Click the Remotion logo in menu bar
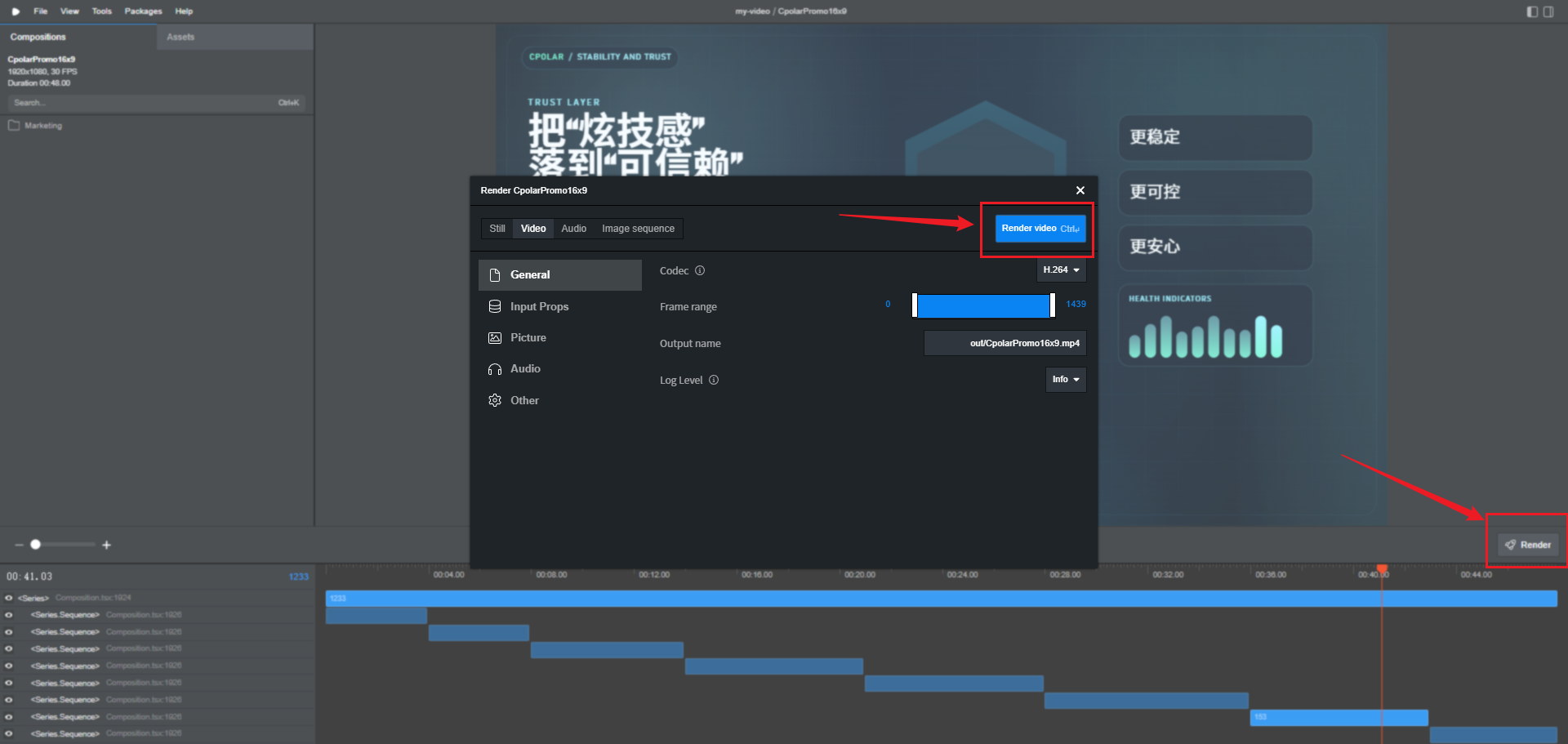 (16, 11)
